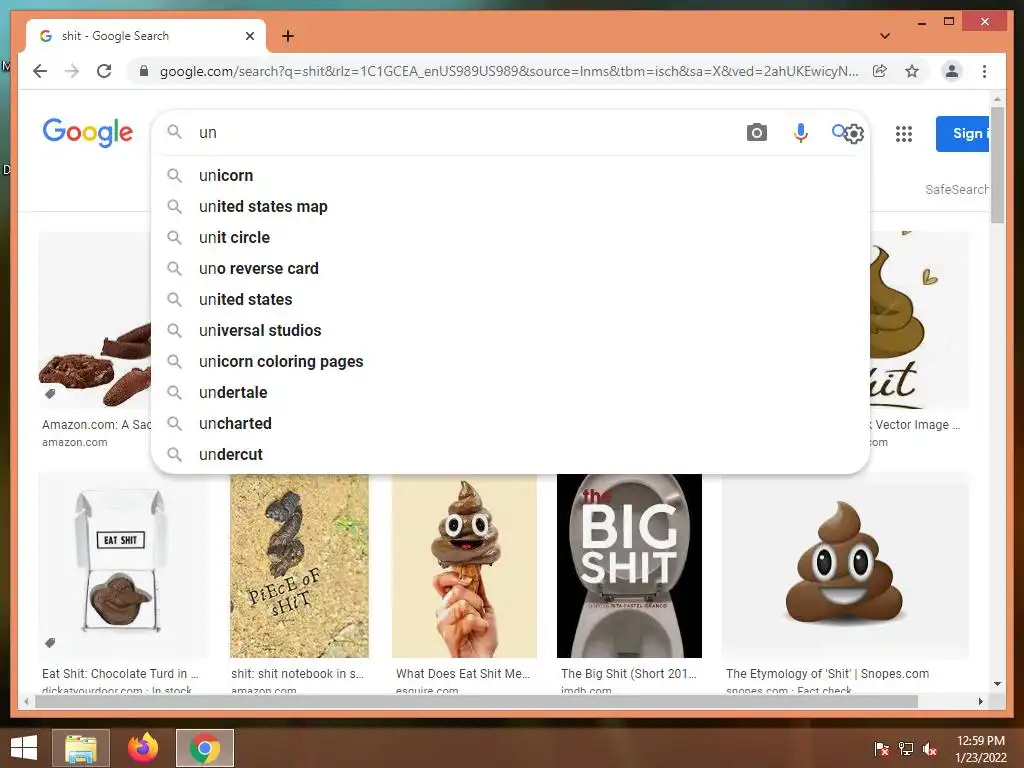Choose the 'uncharted' suggestion

(510, 424)
